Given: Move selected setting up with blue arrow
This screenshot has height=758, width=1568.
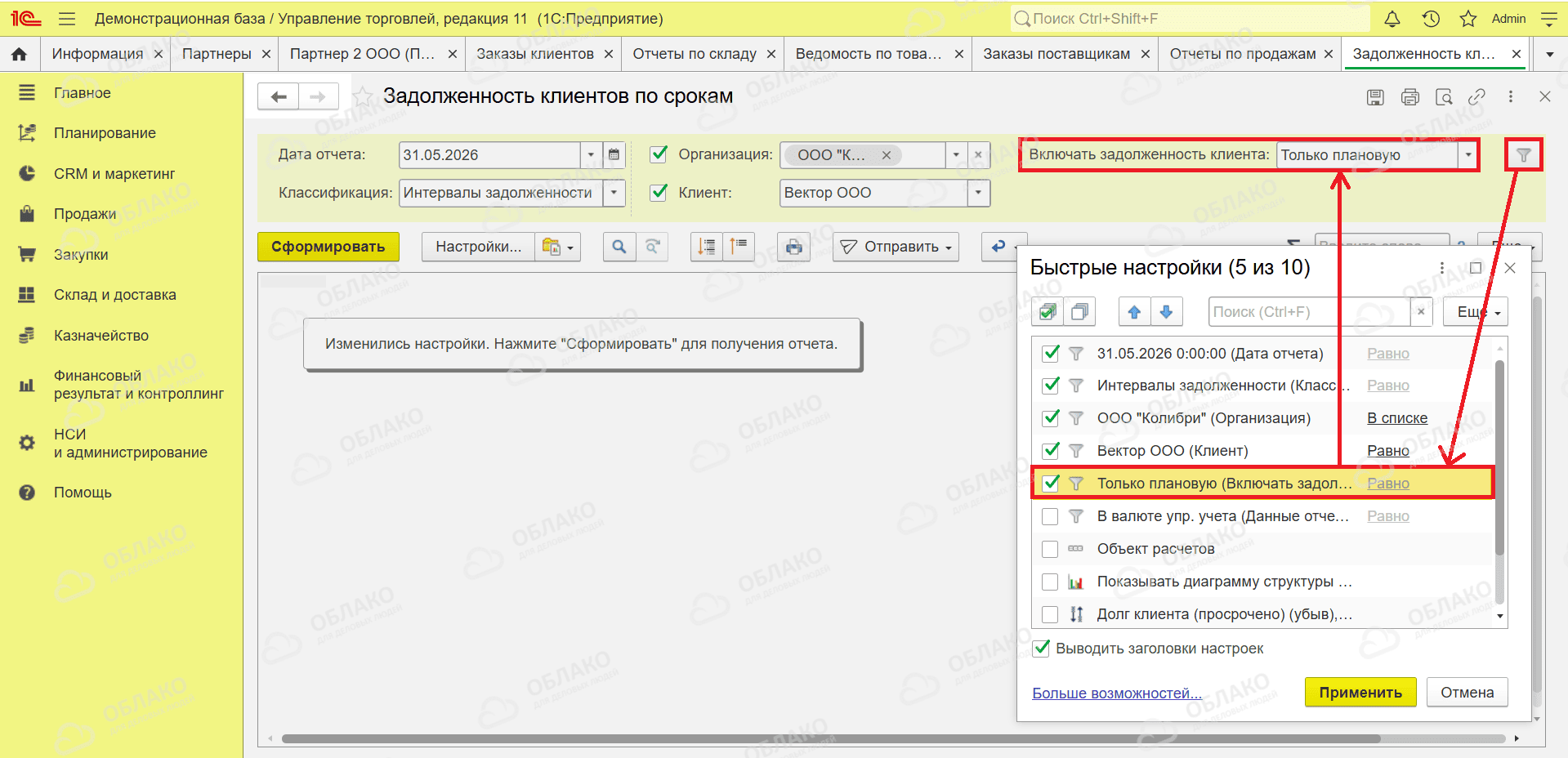Looking at the screenshot, I should point(1134,312).
